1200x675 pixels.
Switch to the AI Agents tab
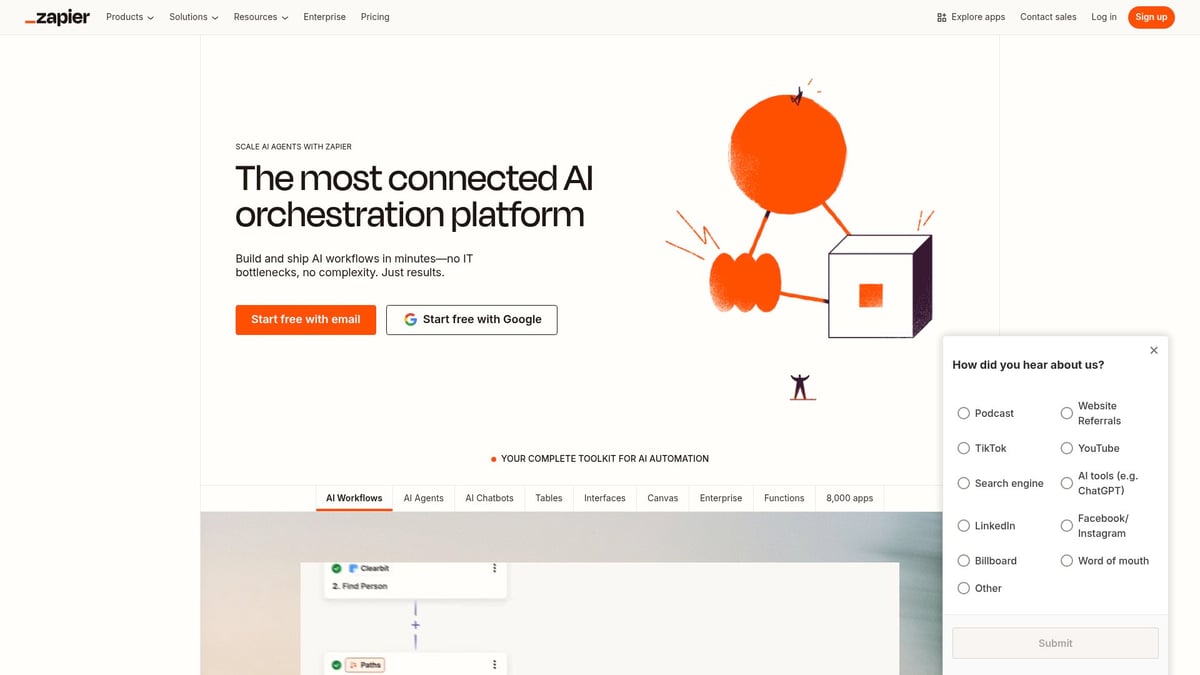pos(423,498)
